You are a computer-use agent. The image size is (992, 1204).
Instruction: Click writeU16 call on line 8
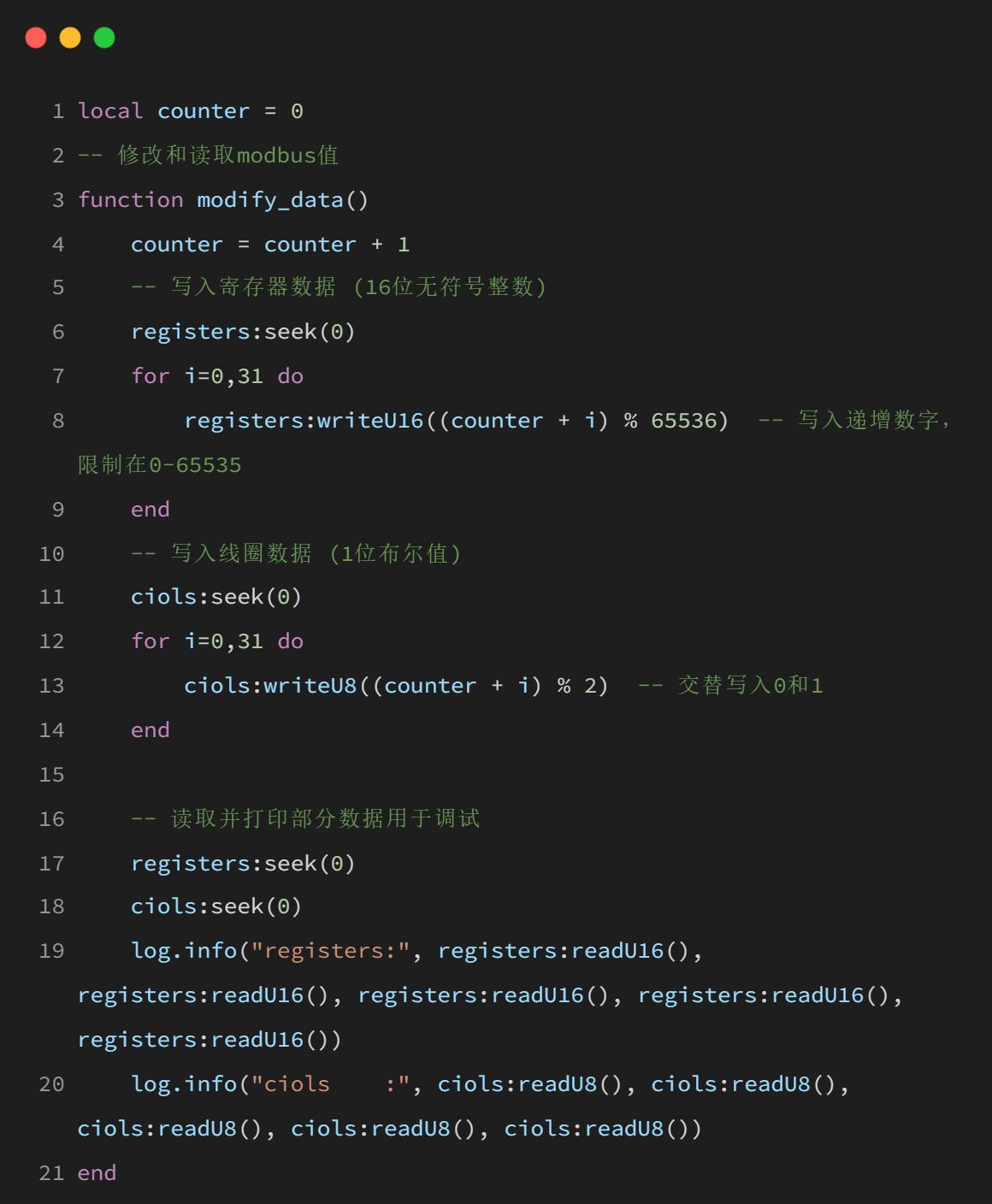[370, 421]
